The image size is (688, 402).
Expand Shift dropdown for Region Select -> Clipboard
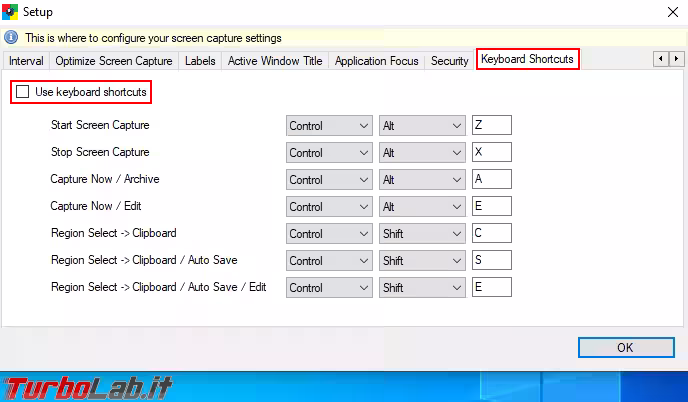click(422, 234)
